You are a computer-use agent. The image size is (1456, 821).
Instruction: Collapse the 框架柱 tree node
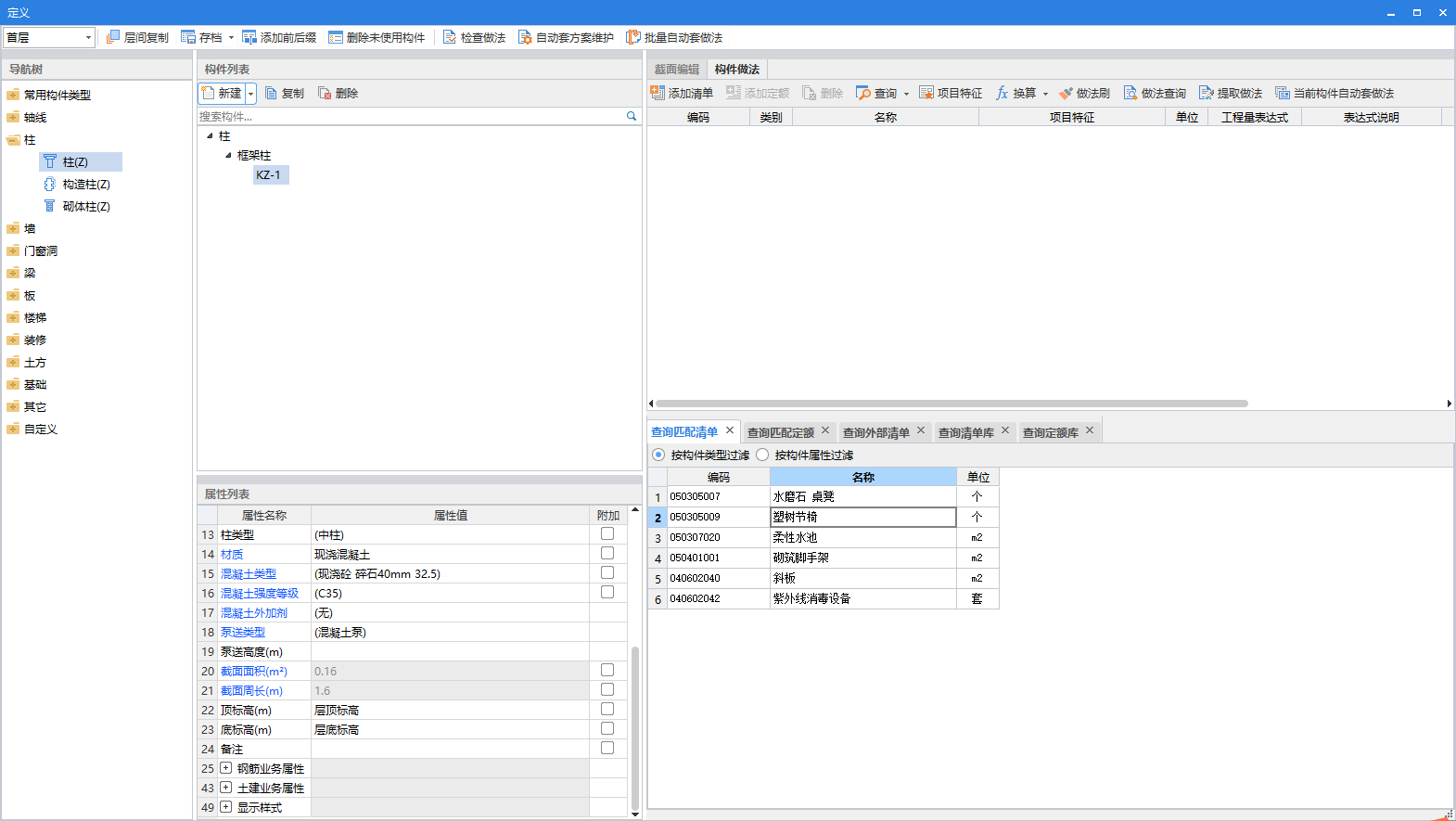[x=228, y=155]
